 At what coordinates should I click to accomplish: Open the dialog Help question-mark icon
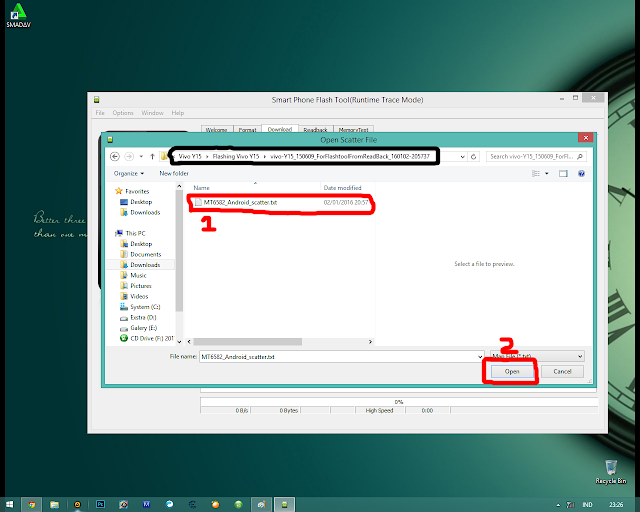click(581, 174)
